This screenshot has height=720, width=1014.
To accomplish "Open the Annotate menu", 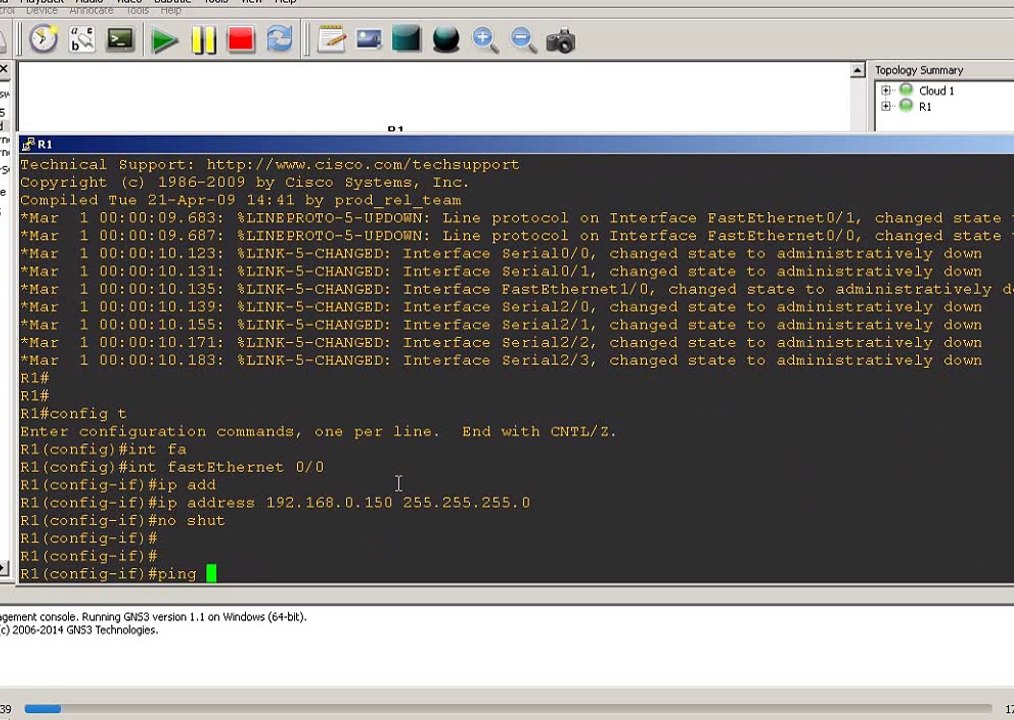I will click(x=91, y=10).
